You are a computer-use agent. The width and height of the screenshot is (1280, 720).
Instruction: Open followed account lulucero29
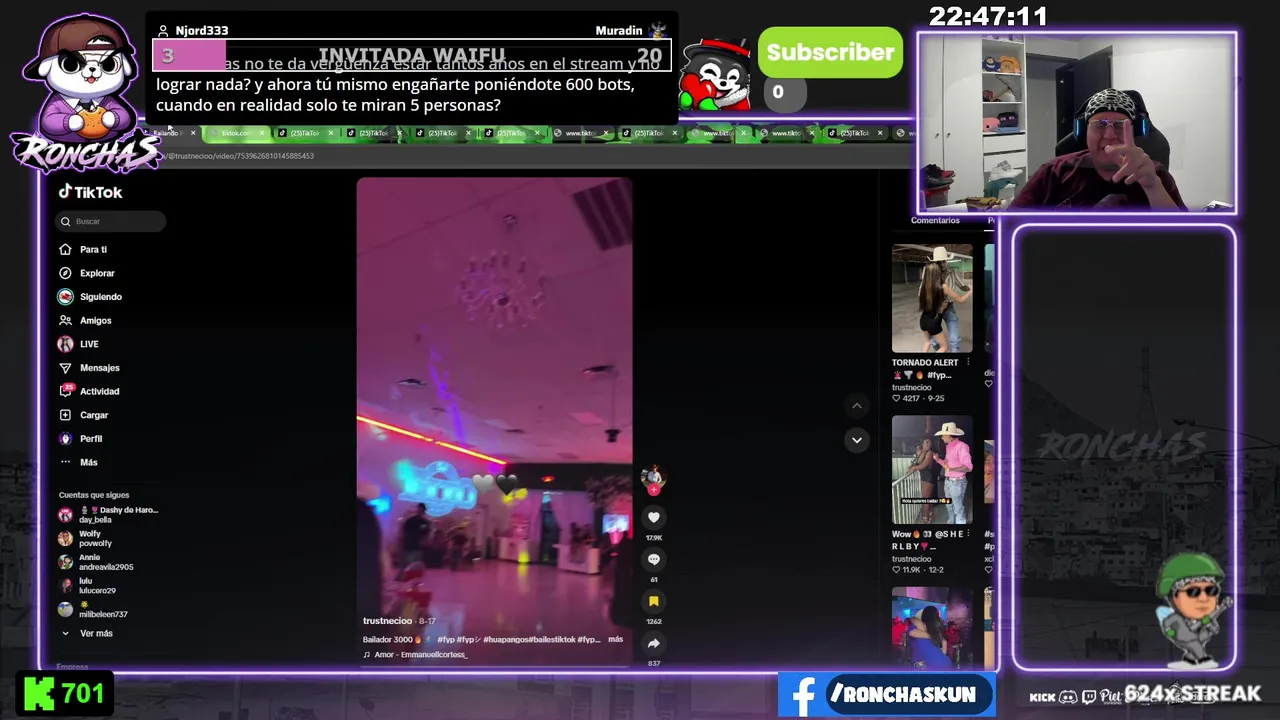point(97,586)
